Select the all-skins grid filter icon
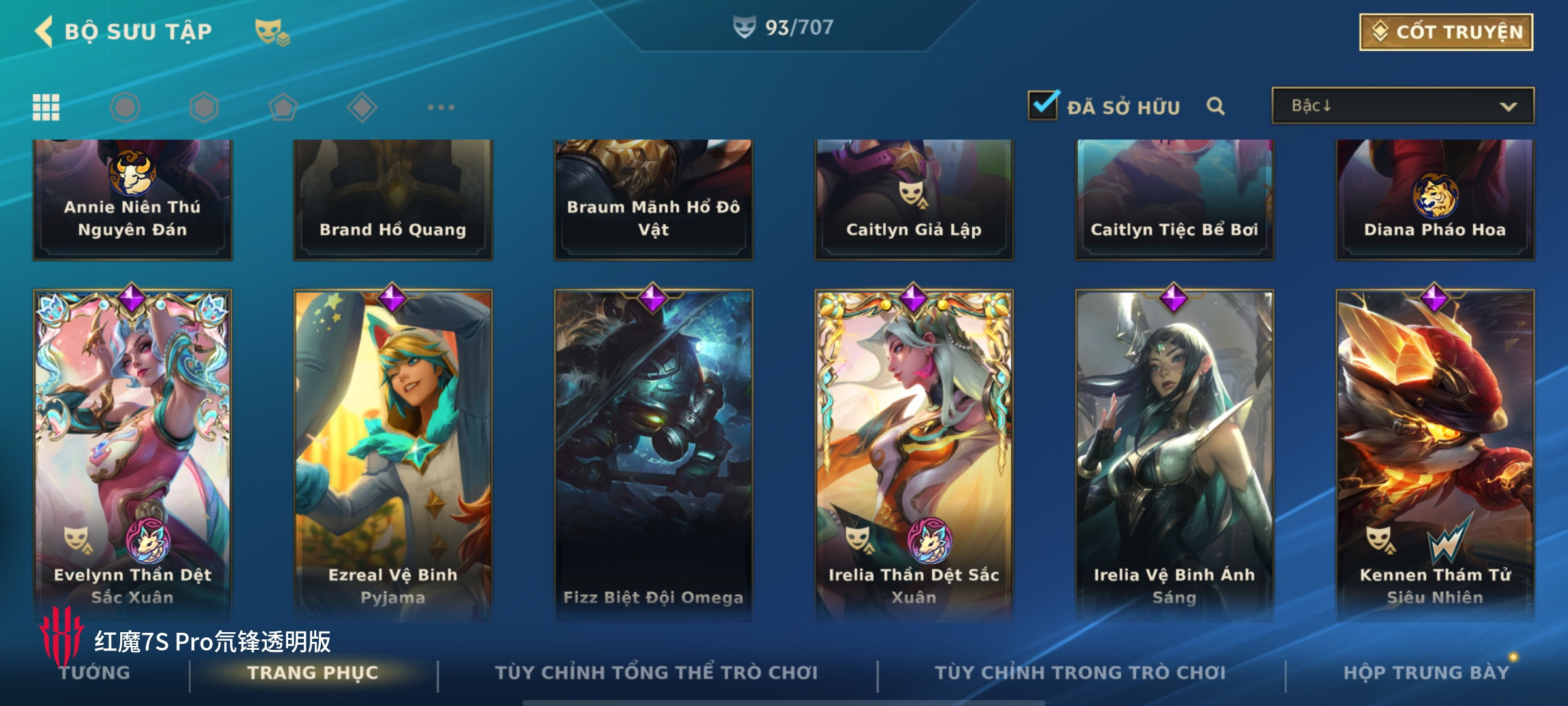1568x706 pixels. point(46,107)
